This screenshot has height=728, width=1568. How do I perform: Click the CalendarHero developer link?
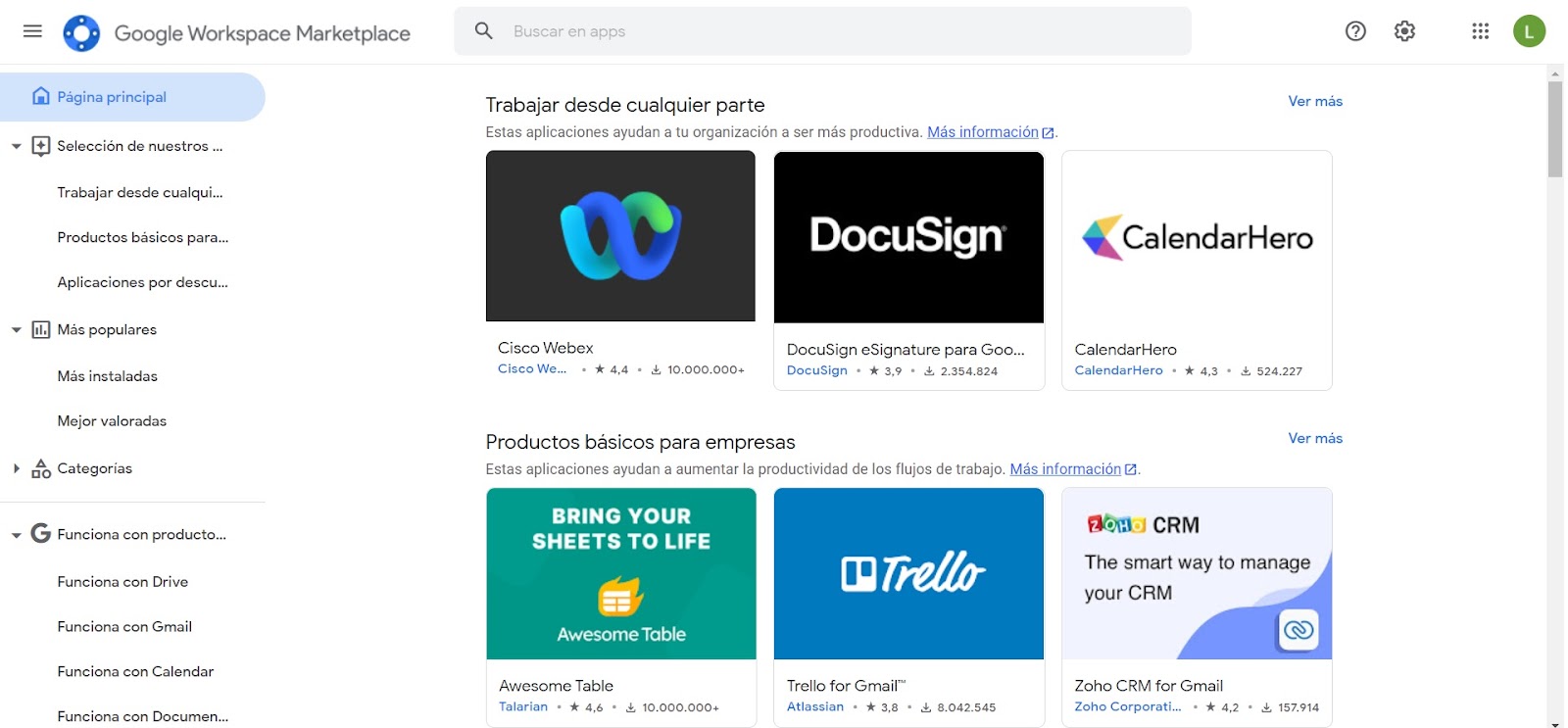point(1118,370)
